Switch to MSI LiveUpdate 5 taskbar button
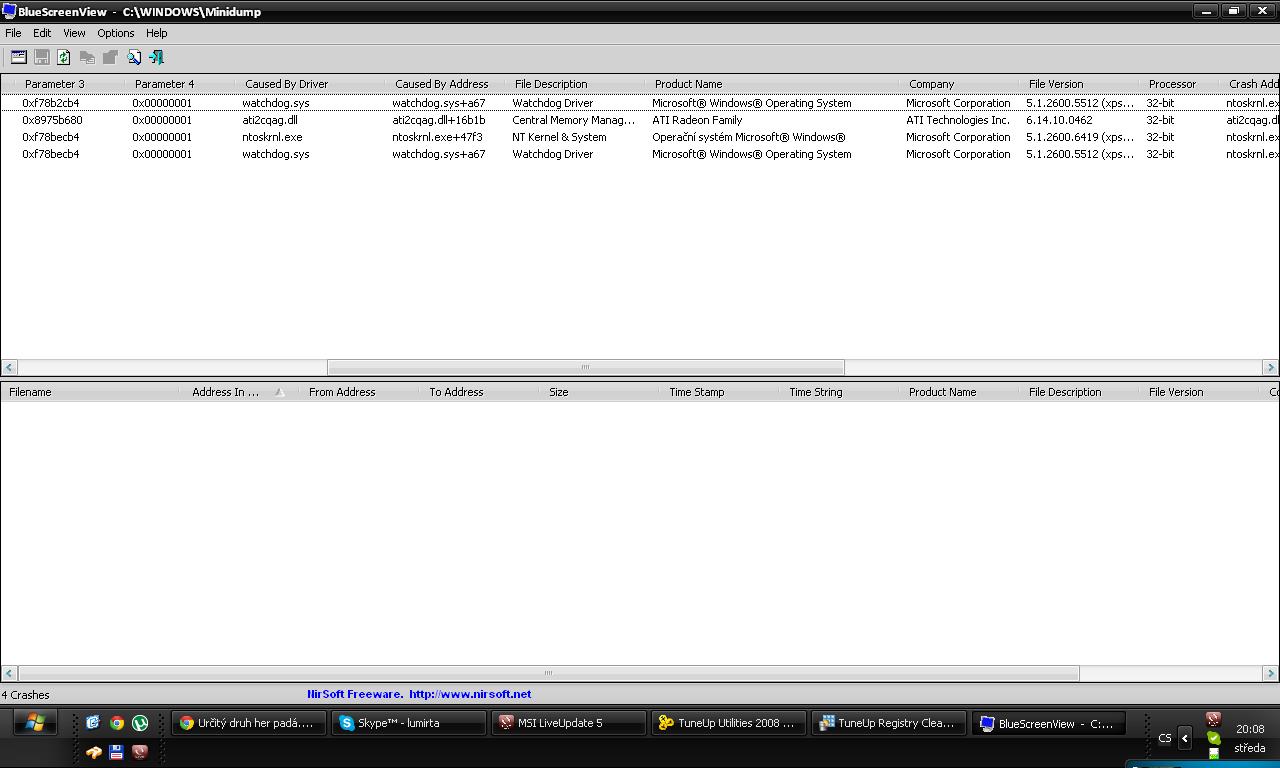 [569, 723]
